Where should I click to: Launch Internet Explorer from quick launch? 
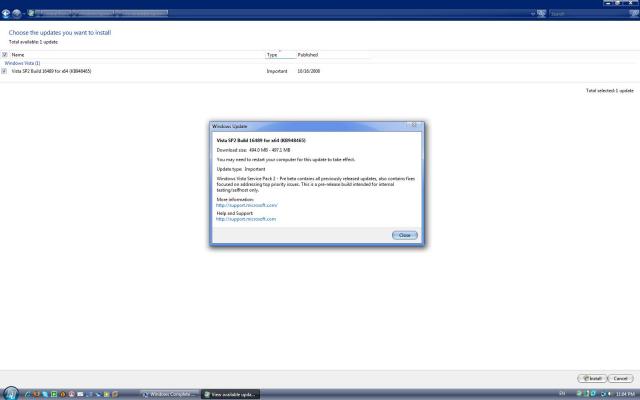pos(28,394)
